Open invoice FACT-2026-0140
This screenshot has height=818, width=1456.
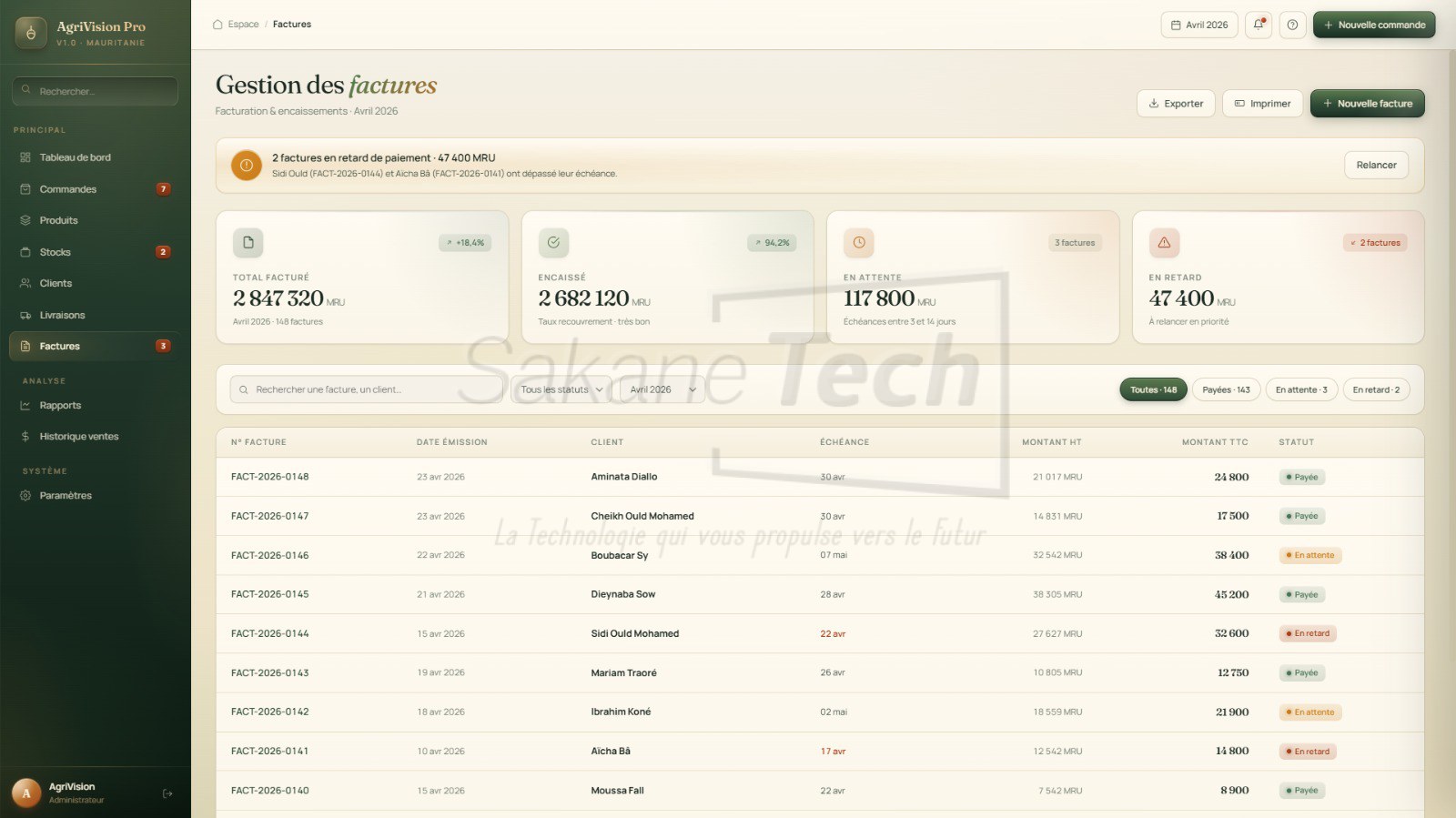[270, 791]
